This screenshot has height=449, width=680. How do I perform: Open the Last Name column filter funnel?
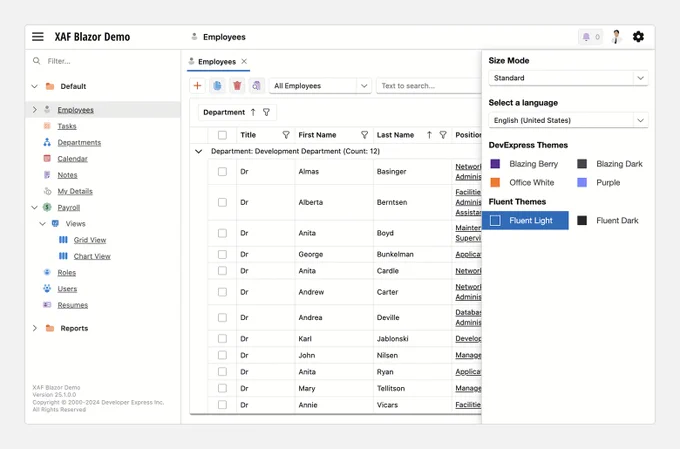tap(443, 135)
